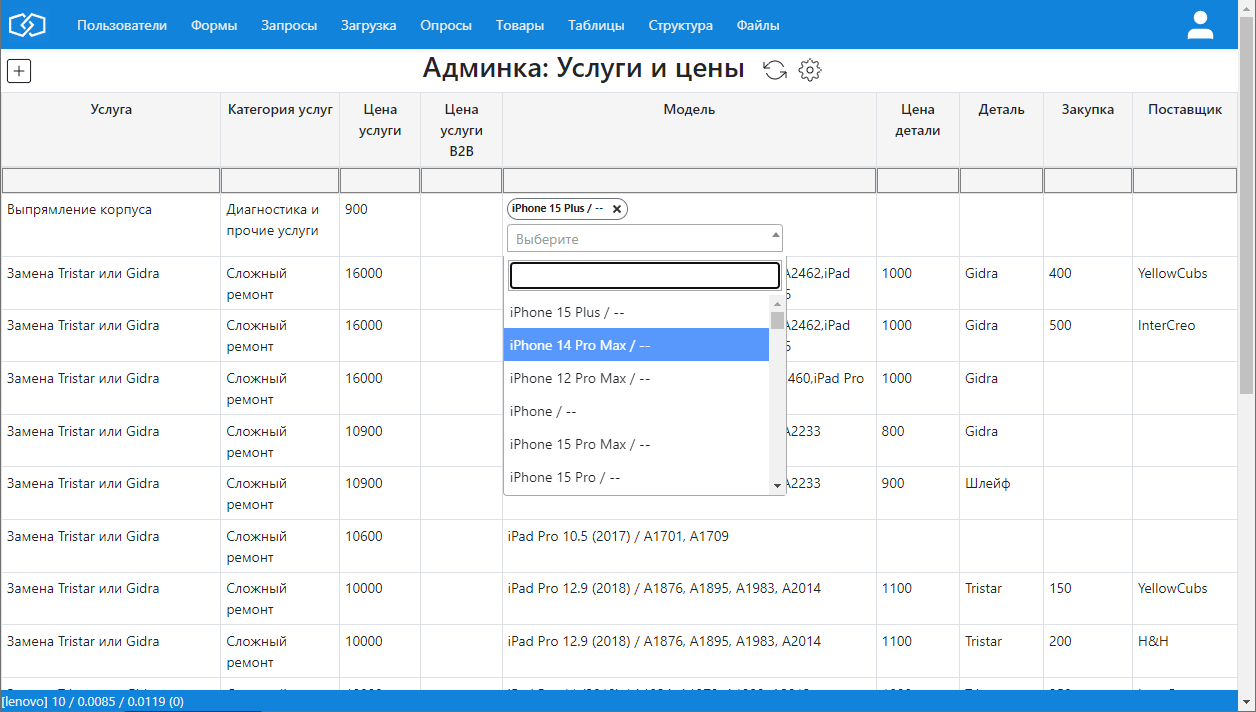The width and height of the screenshot is (1256, 712).
Task: Click the Поставщик column filter field
Action: click(x=1185, y=180)
